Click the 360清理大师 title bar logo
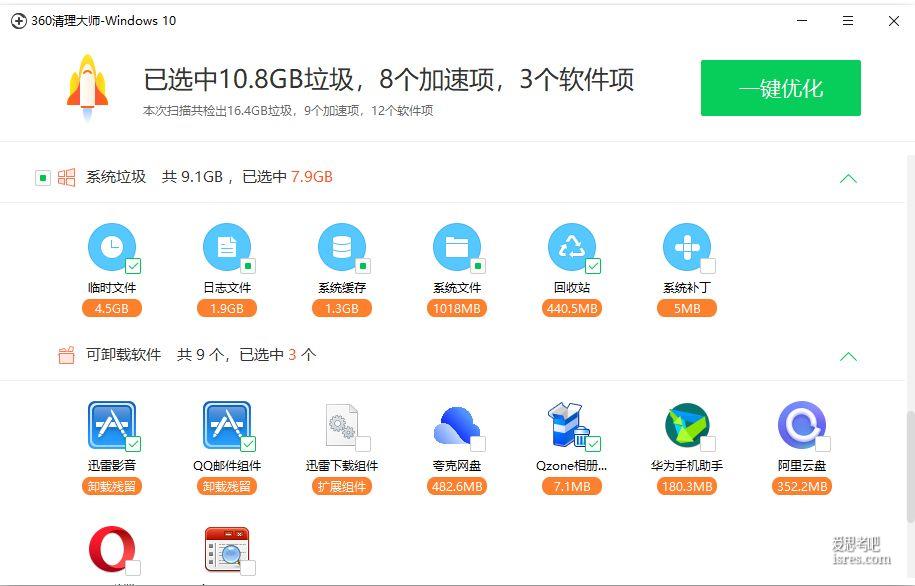The image size is (915, 586). pyautogui.click(x=19, y=20)
